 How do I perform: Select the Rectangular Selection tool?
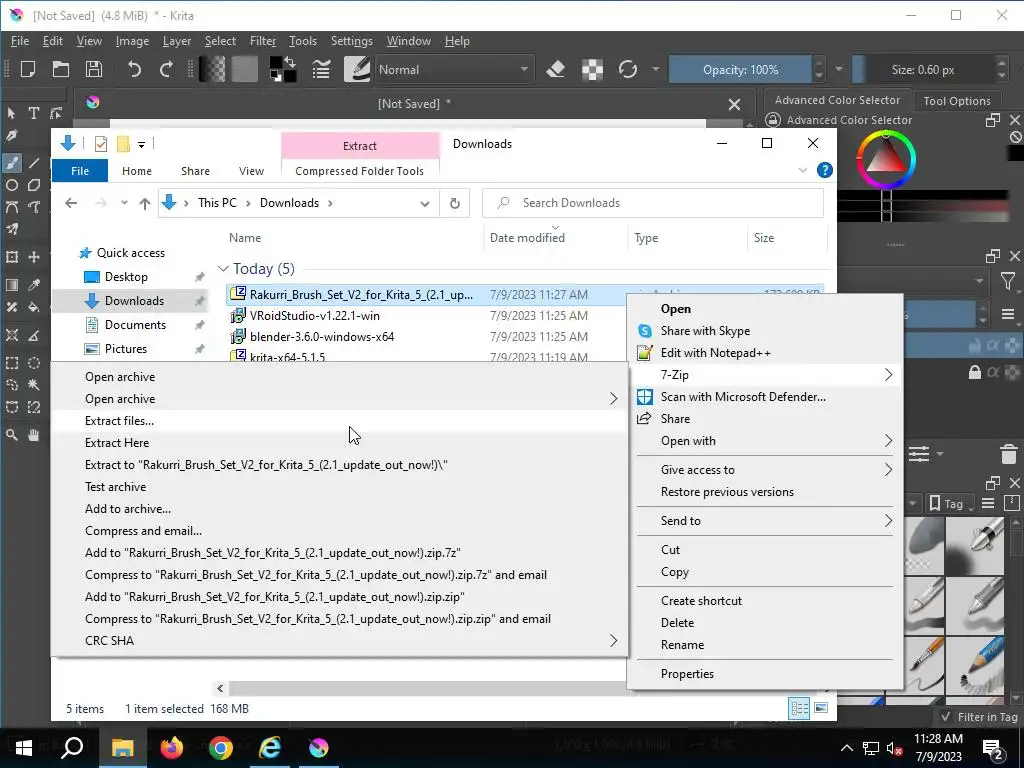[x=12, y=363]
